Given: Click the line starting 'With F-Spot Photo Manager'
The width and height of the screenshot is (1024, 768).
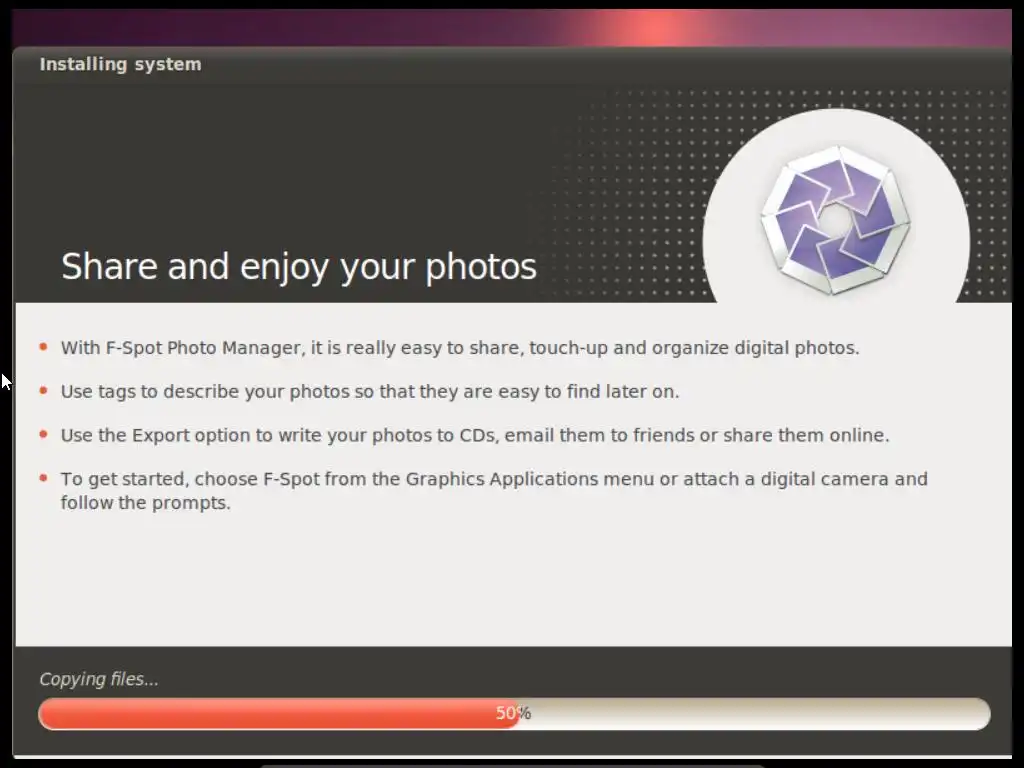Looking at the screenshot, I should point(460,347).
